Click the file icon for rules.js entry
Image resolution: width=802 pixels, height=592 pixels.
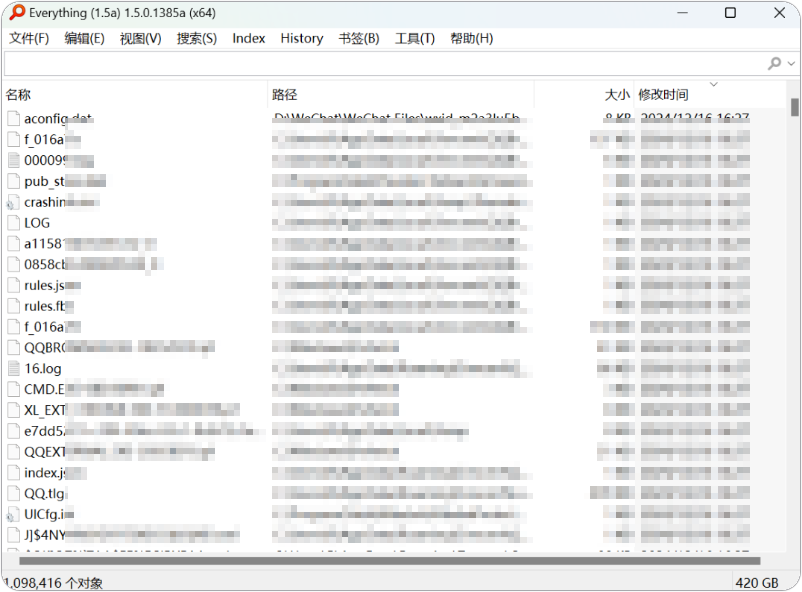tap(14, 285)
